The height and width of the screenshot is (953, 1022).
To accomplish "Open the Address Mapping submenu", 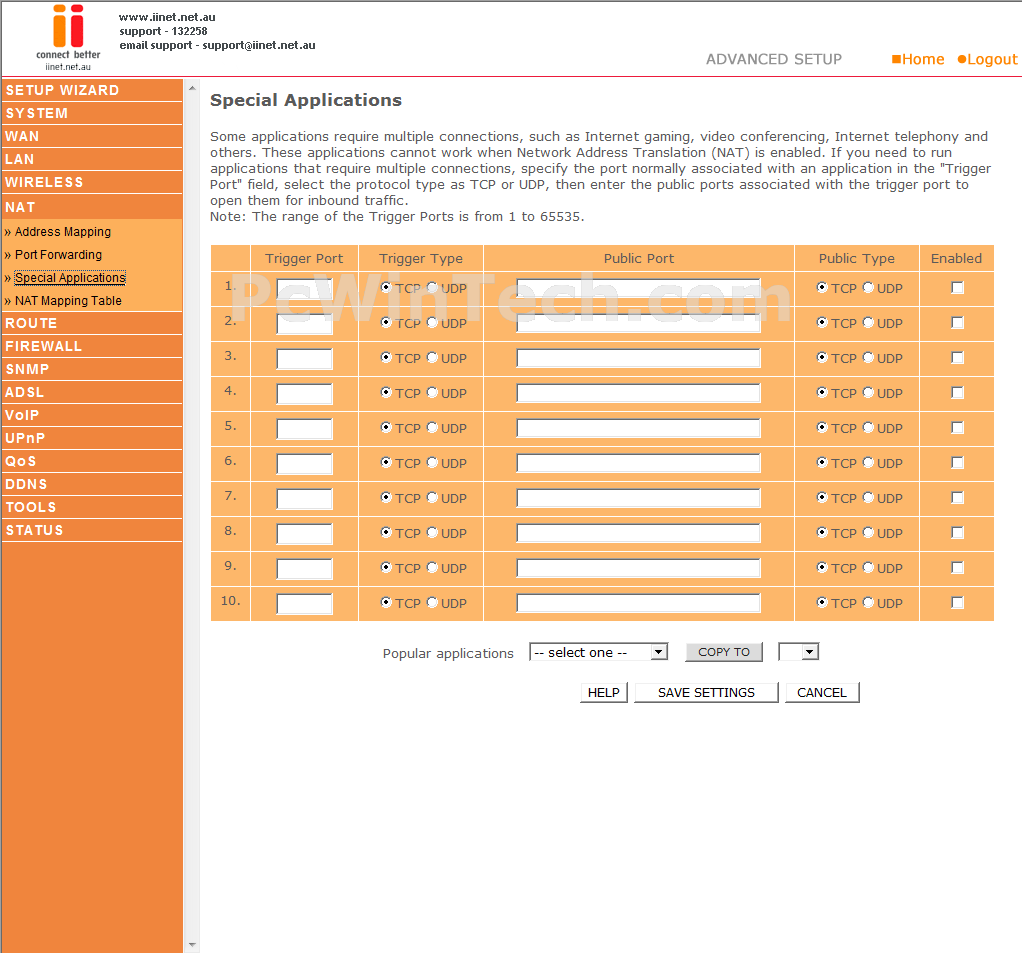I will tap(63, 231).
